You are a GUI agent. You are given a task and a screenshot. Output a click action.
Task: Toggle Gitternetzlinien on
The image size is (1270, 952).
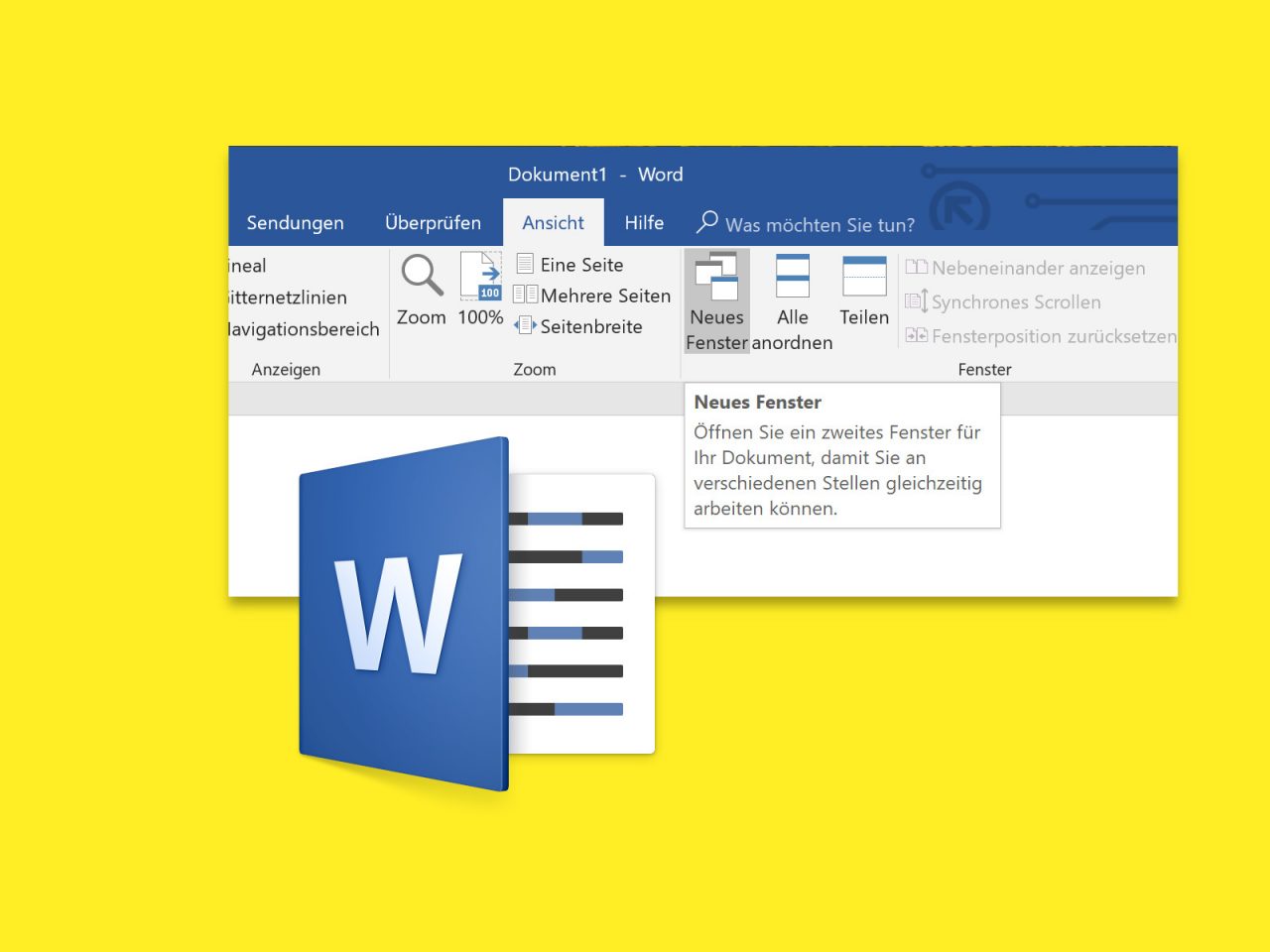tap(285, 297)
